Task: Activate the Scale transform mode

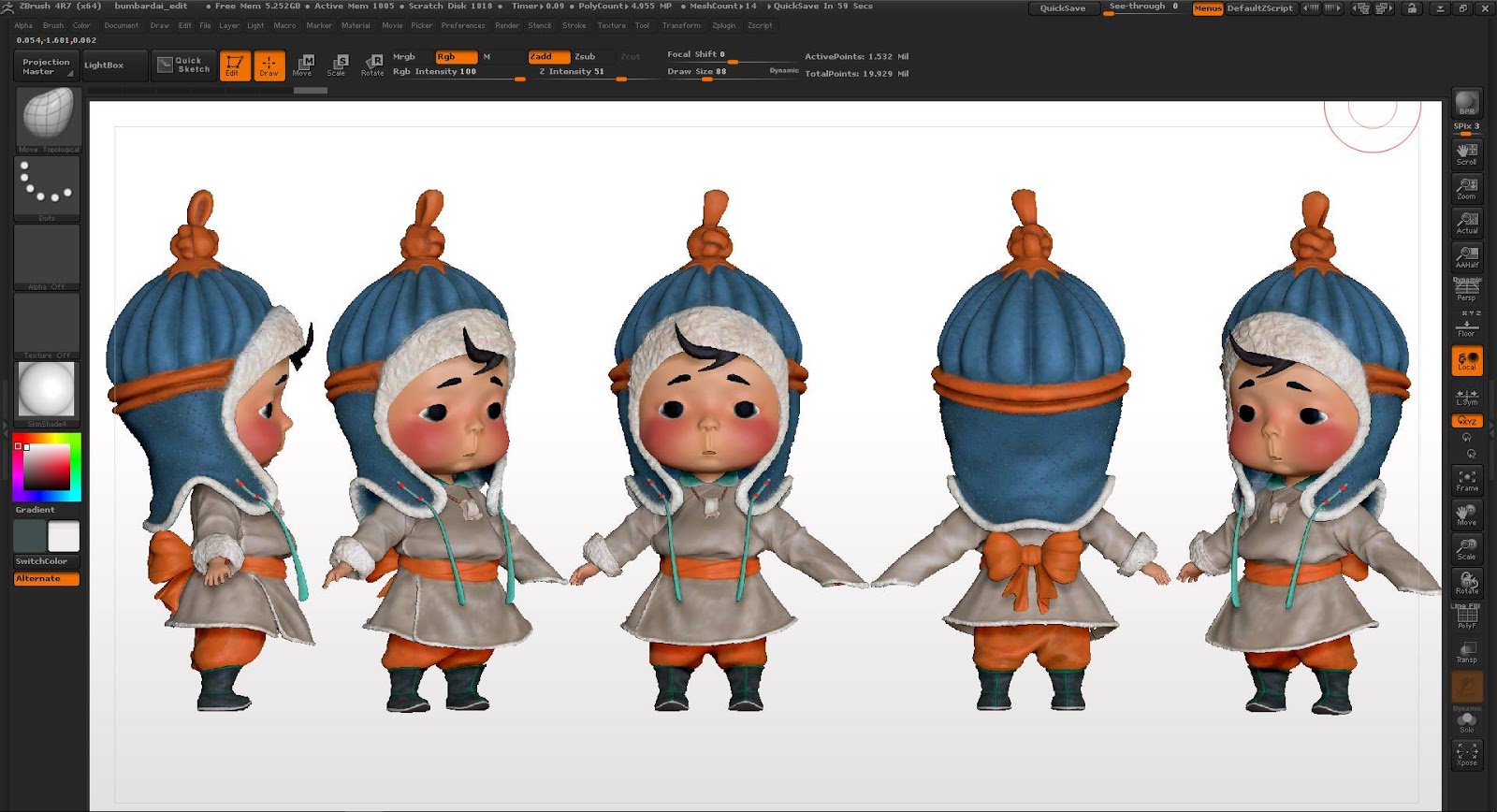Action: tap(337, 65)
